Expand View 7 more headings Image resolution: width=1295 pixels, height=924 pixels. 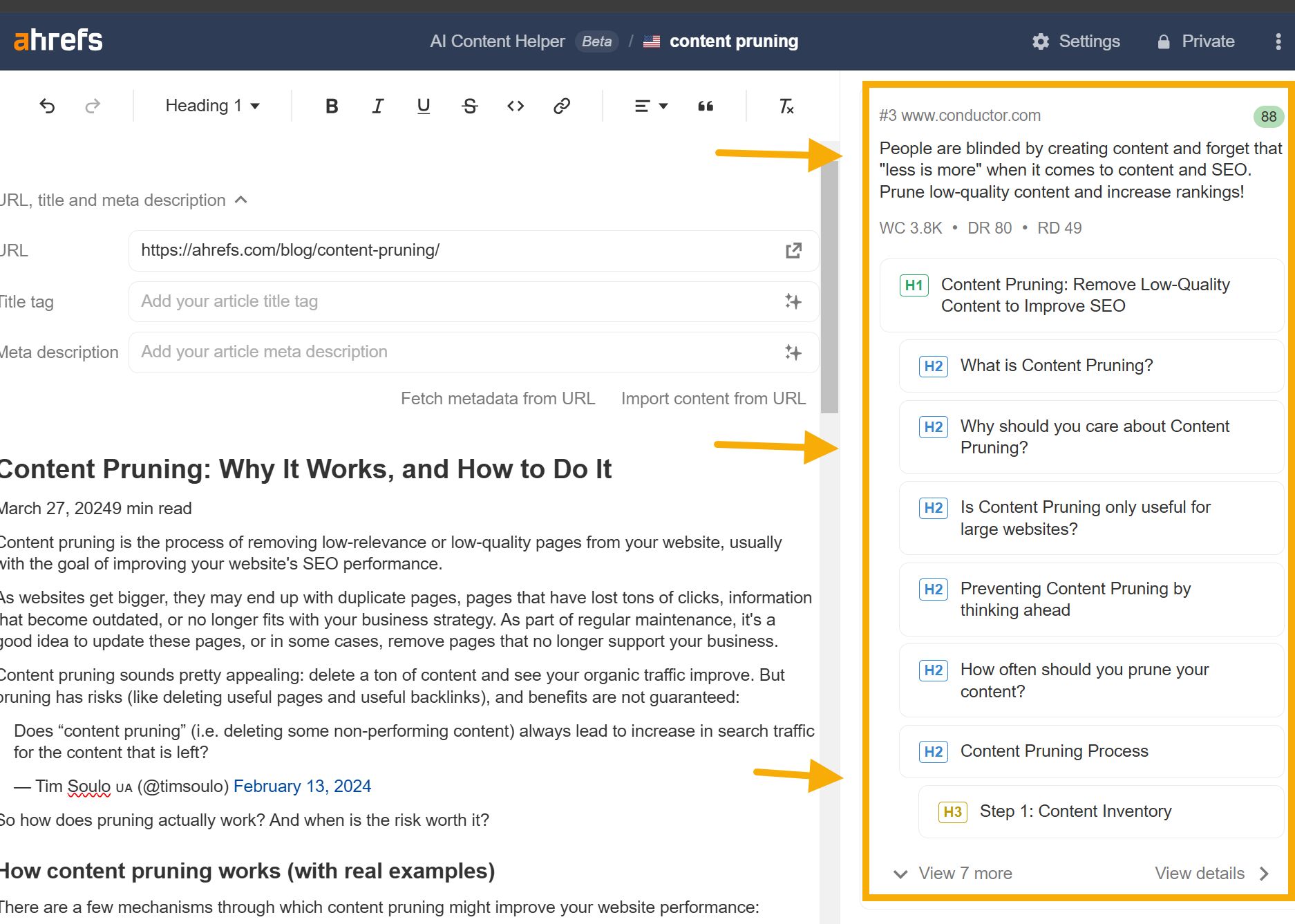pyautogui.click(x=953, y=874)
